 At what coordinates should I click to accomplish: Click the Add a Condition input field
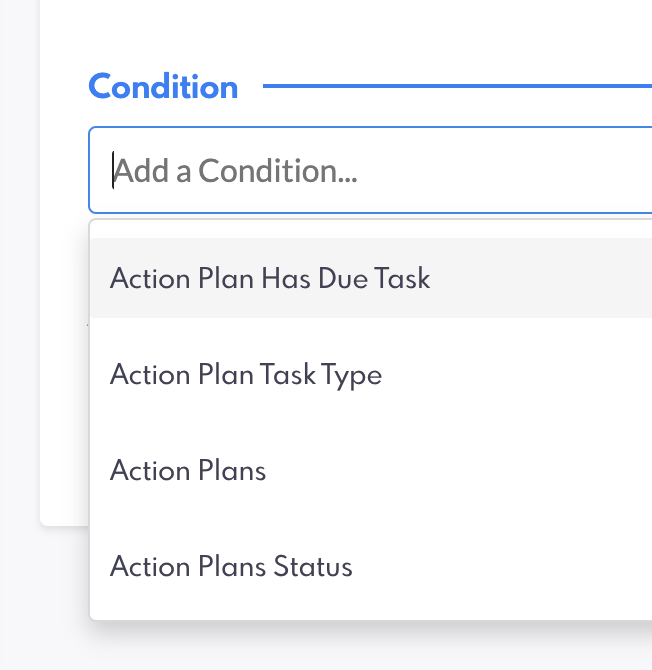[x=370, y=171]
